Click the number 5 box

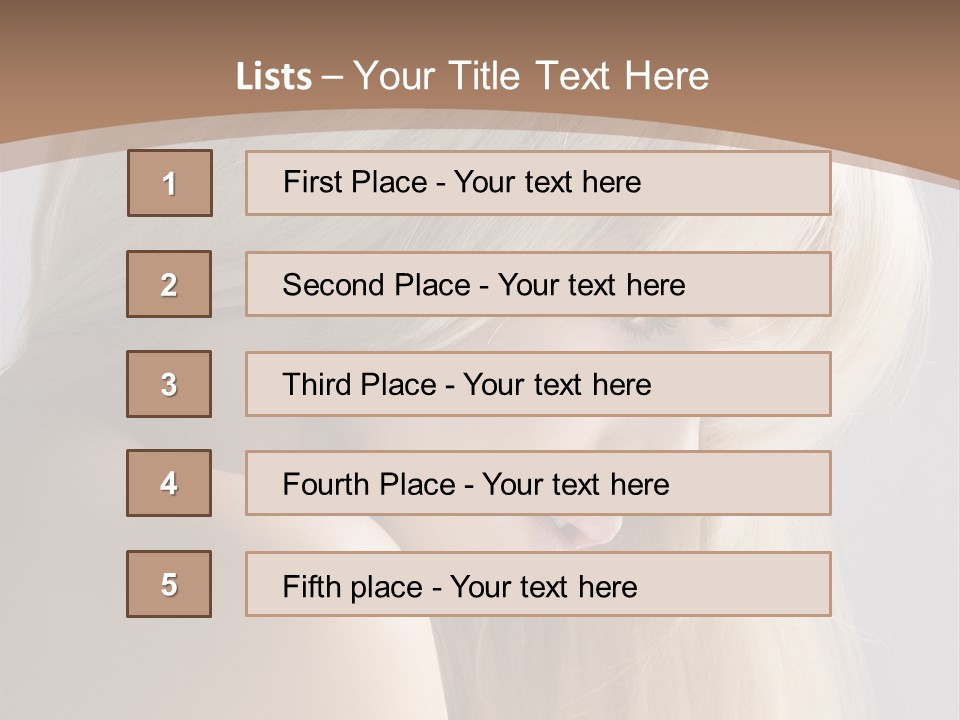169,584
